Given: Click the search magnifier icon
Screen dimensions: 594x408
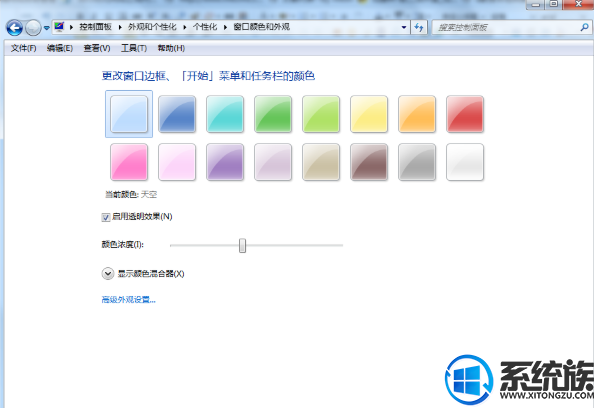Looking at the screenshot, I should point(585,27).
